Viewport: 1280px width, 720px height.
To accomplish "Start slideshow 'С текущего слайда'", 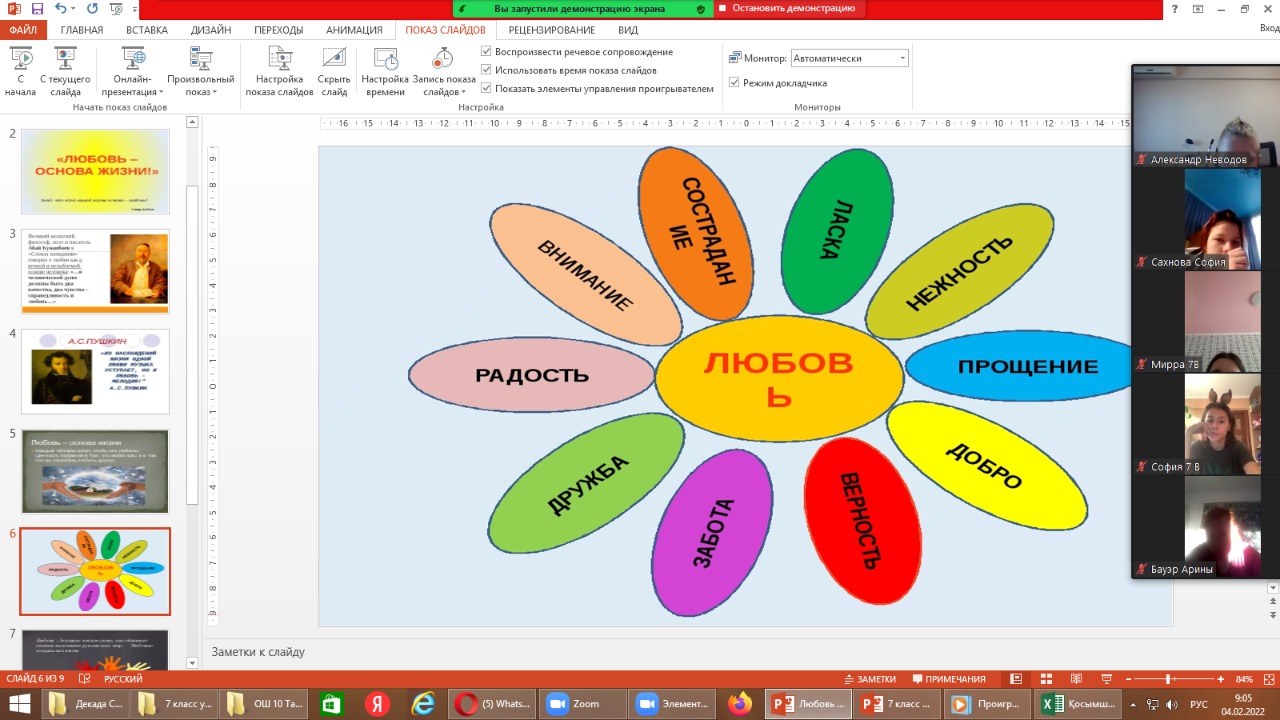I will [65, 60].
